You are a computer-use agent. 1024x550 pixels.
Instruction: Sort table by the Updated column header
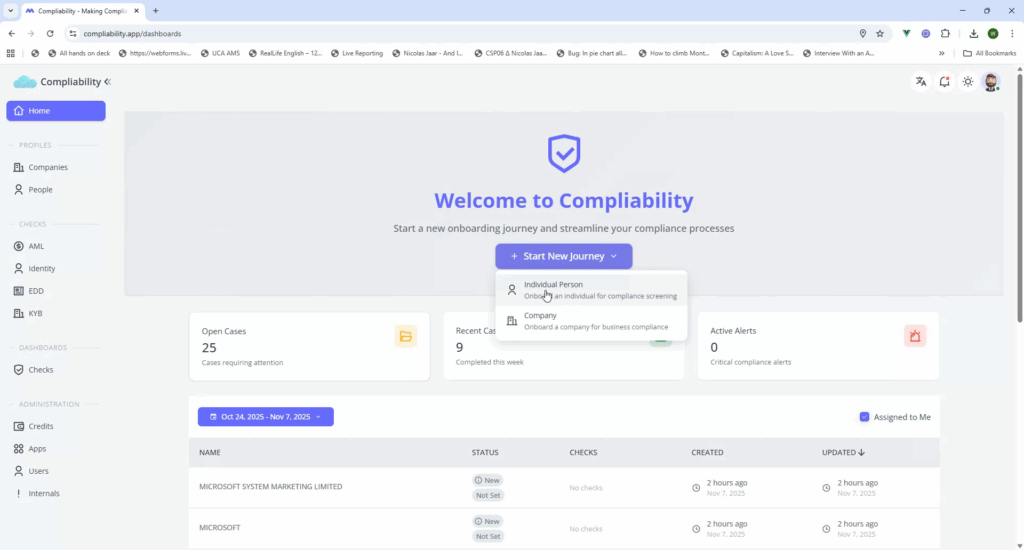pyautogui.click(x=842, y=453)
